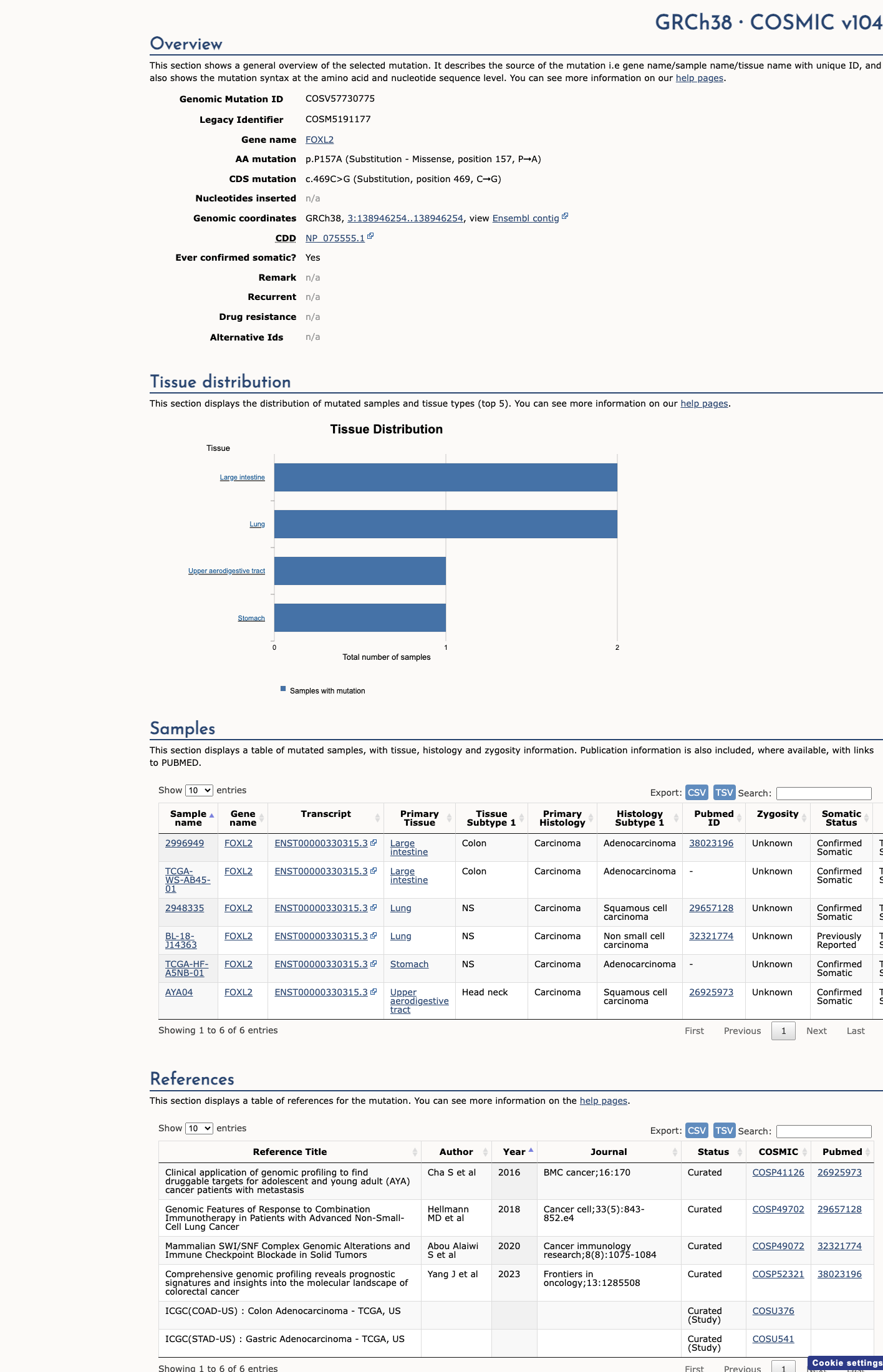Click sort arrows beside Histology Subtype 1 header
This screenshot has width=883, height=1372.
point(676,818)
